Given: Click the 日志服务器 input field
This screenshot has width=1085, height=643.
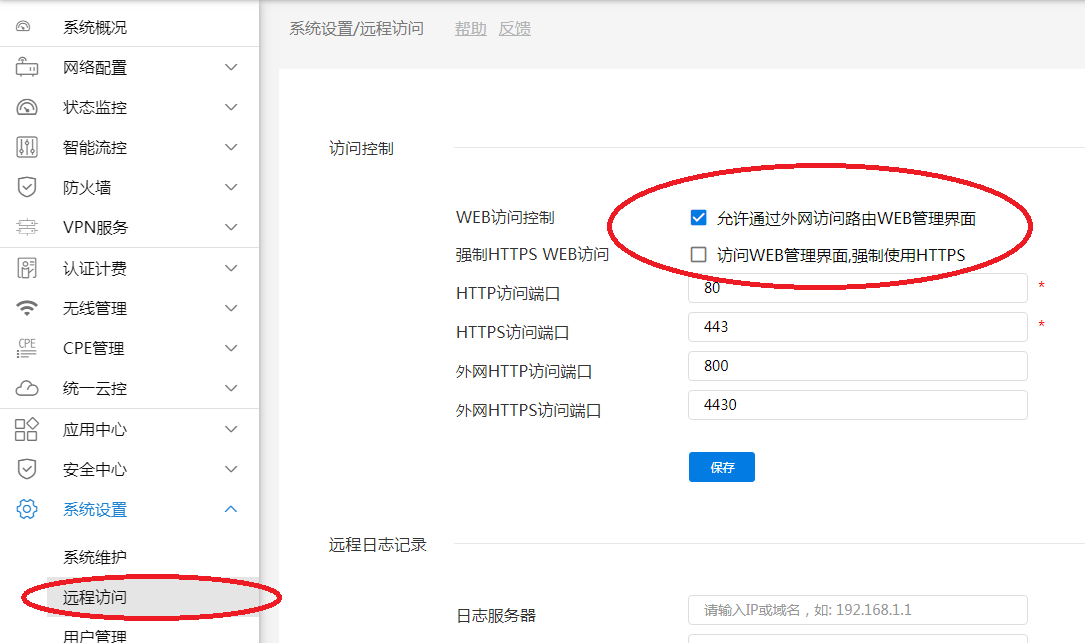Looking at the screenshot, I should tap(857, 610).
